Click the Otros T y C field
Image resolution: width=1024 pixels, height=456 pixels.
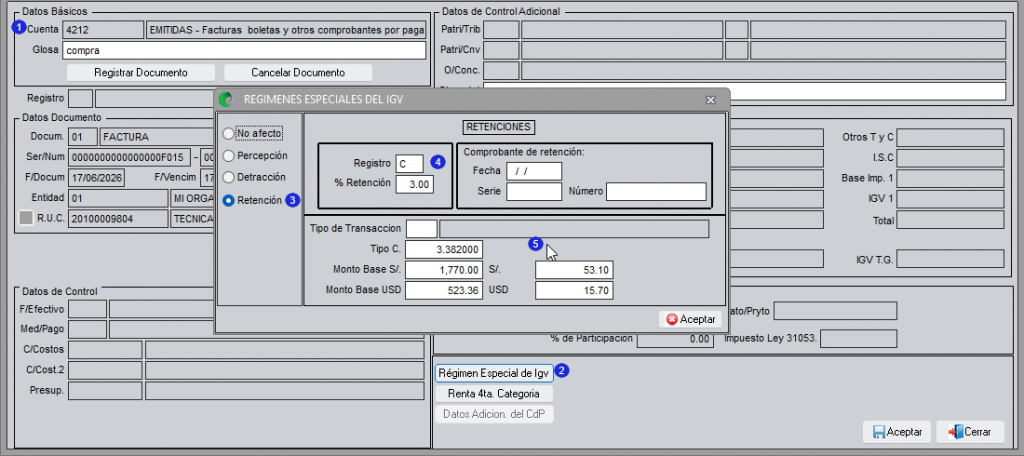point(950,138)
